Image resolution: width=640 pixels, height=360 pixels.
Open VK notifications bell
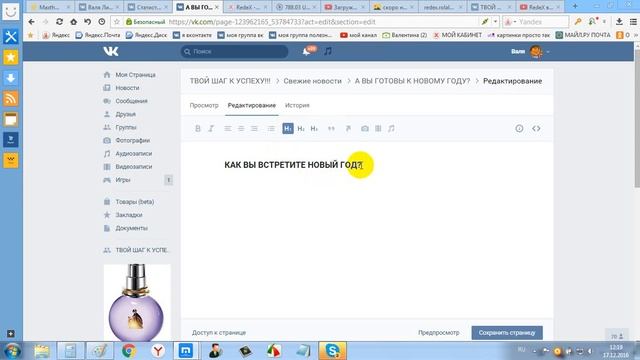307,51
